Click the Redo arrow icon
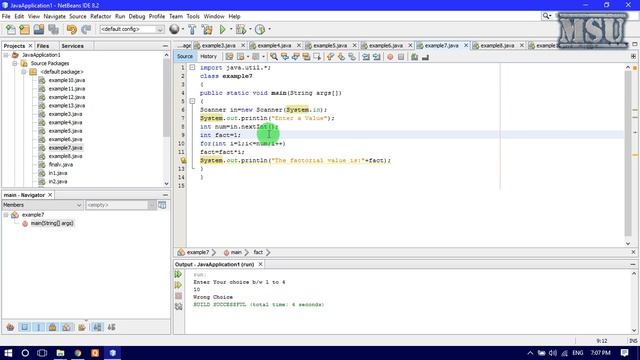The width and height of the screenshot is (640, 360). tap(86, 29)
